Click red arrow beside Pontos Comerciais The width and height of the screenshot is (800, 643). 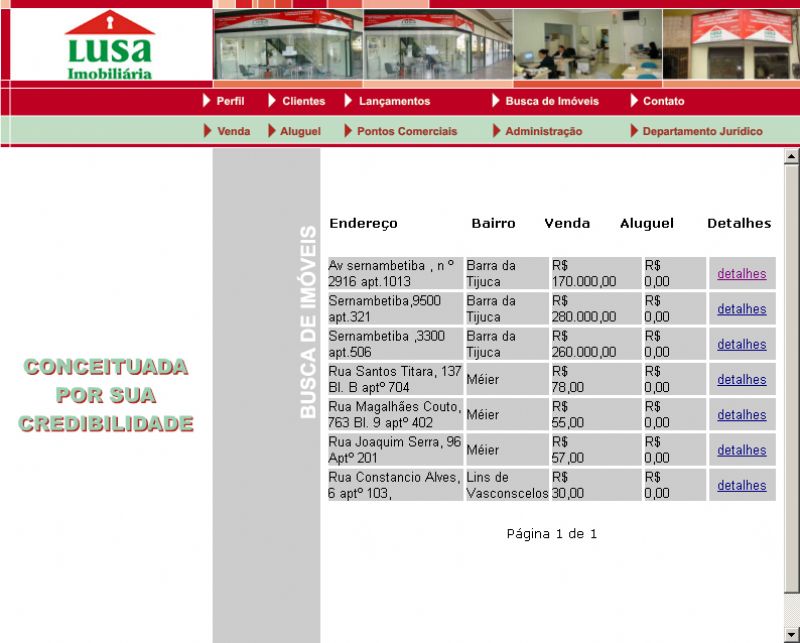click(348, 131)
